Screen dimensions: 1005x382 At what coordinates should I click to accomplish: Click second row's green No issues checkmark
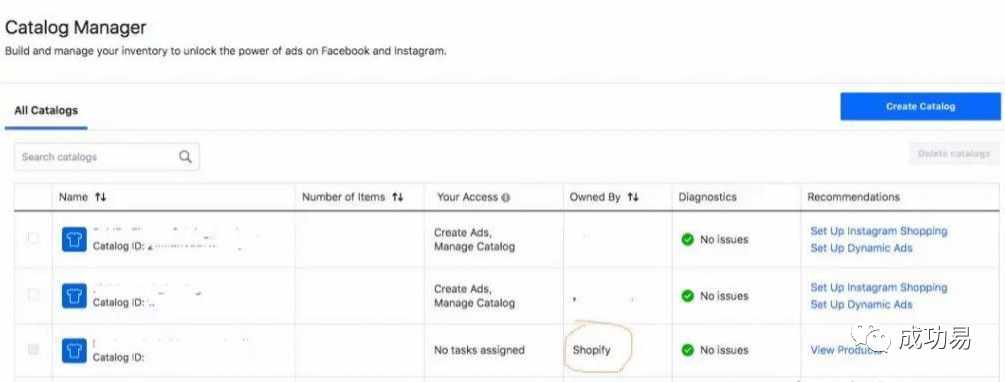(688, 295)
